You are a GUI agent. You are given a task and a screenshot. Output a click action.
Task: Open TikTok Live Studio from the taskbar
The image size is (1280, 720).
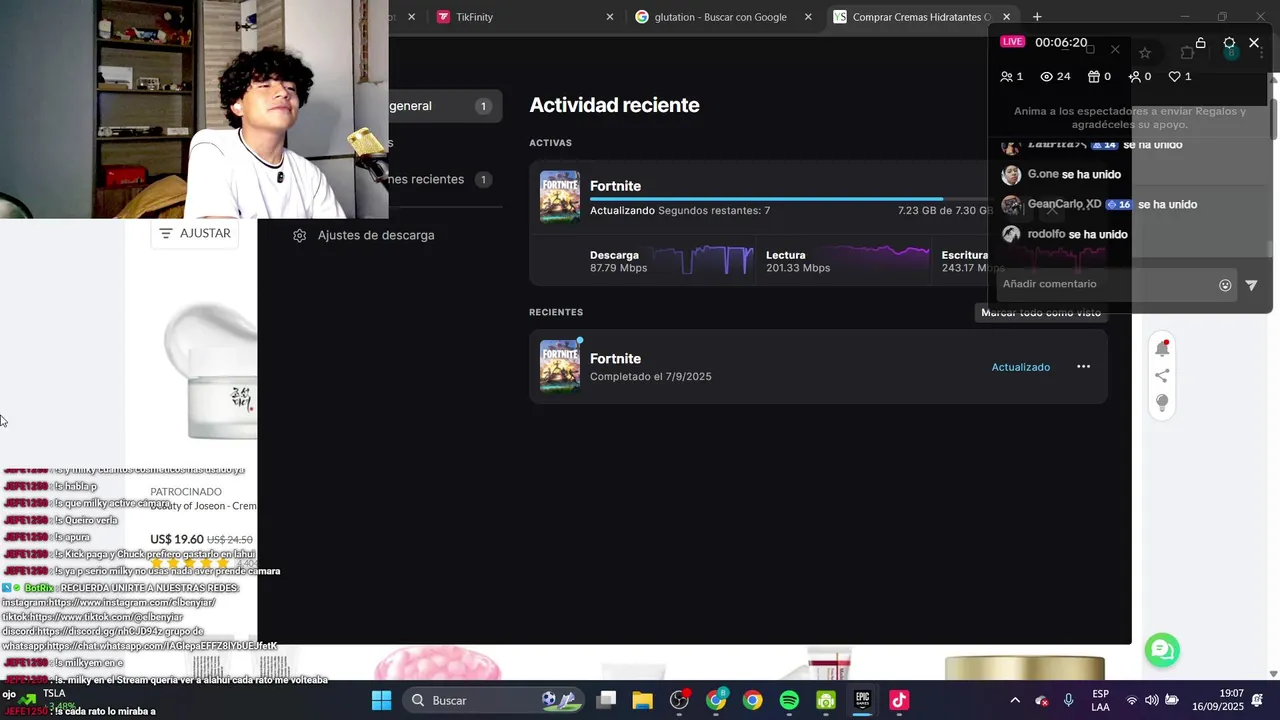coord(899,700)
